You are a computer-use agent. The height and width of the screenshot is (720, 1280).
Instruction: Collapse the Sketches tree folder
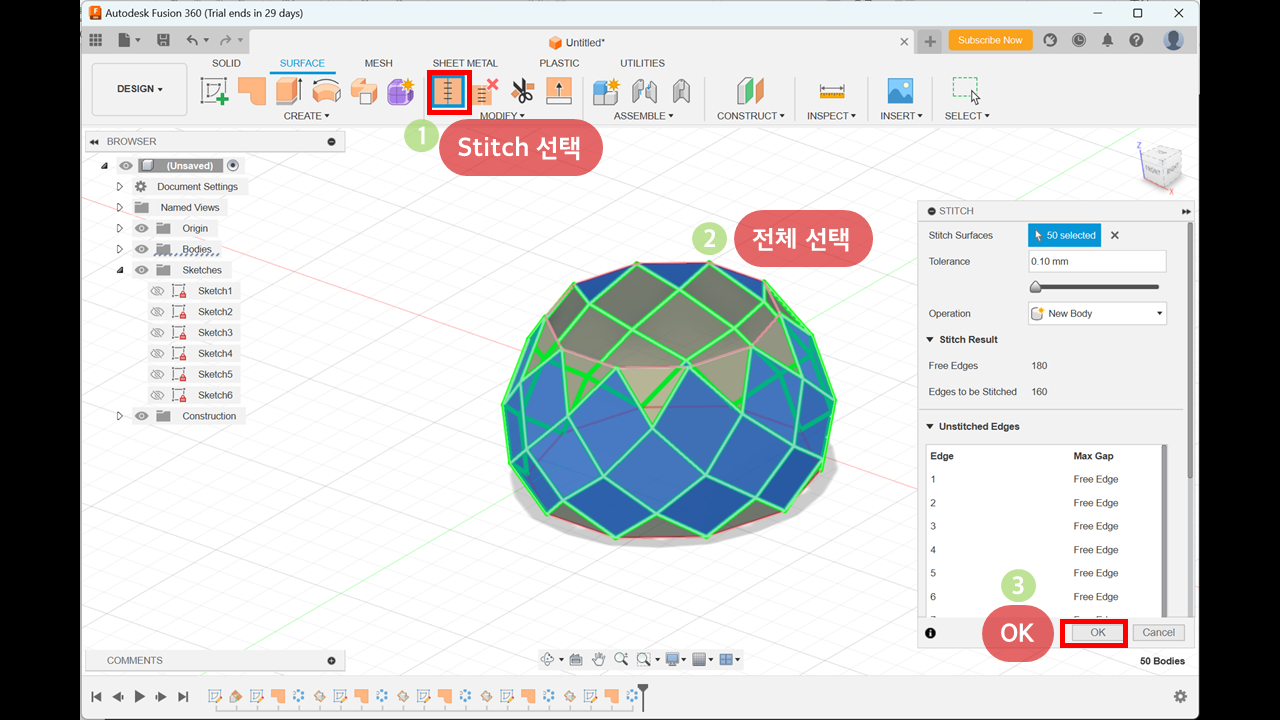119,270
